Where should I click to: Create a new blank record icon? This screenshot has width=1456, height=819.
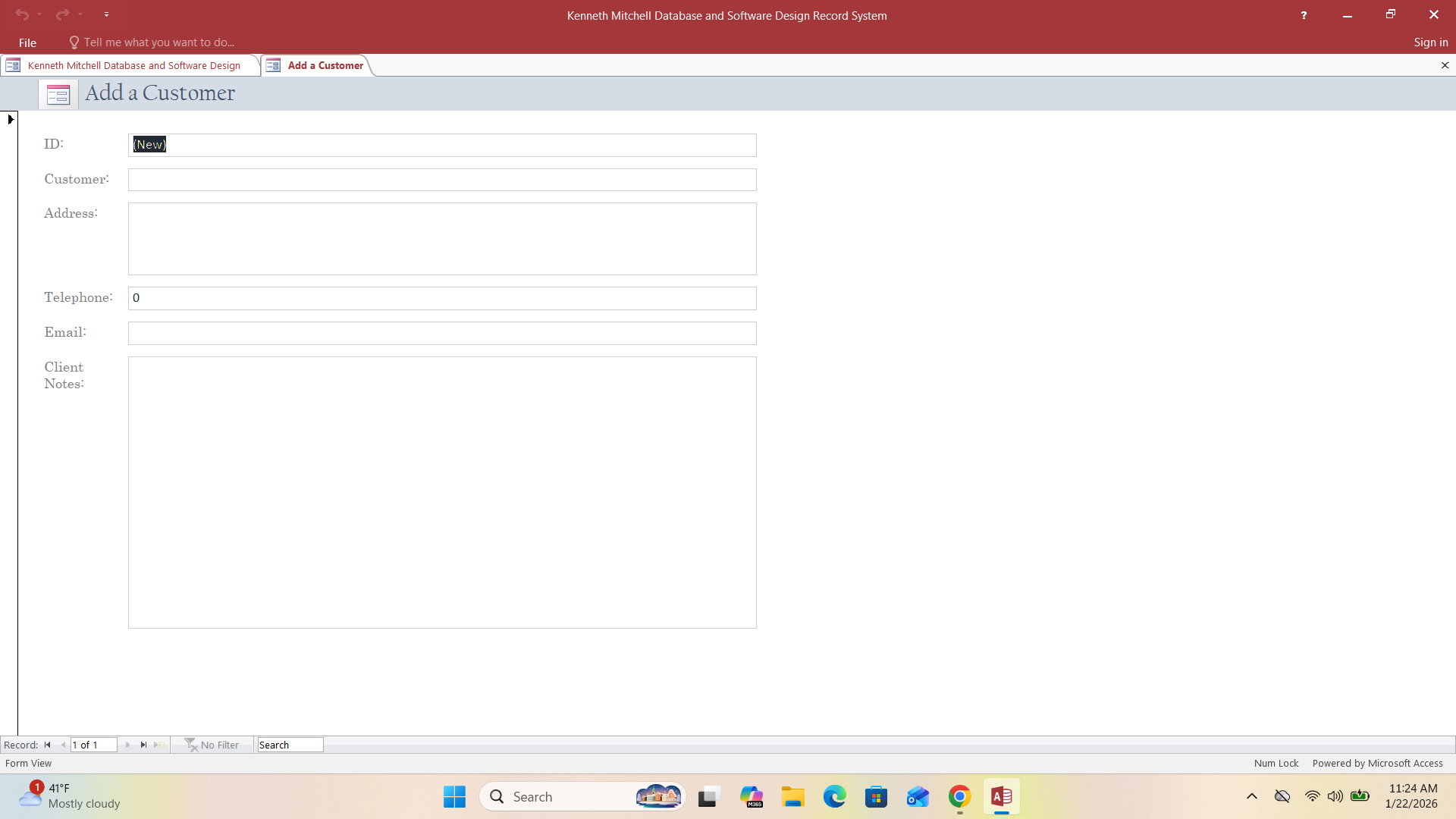coord(160,745)
